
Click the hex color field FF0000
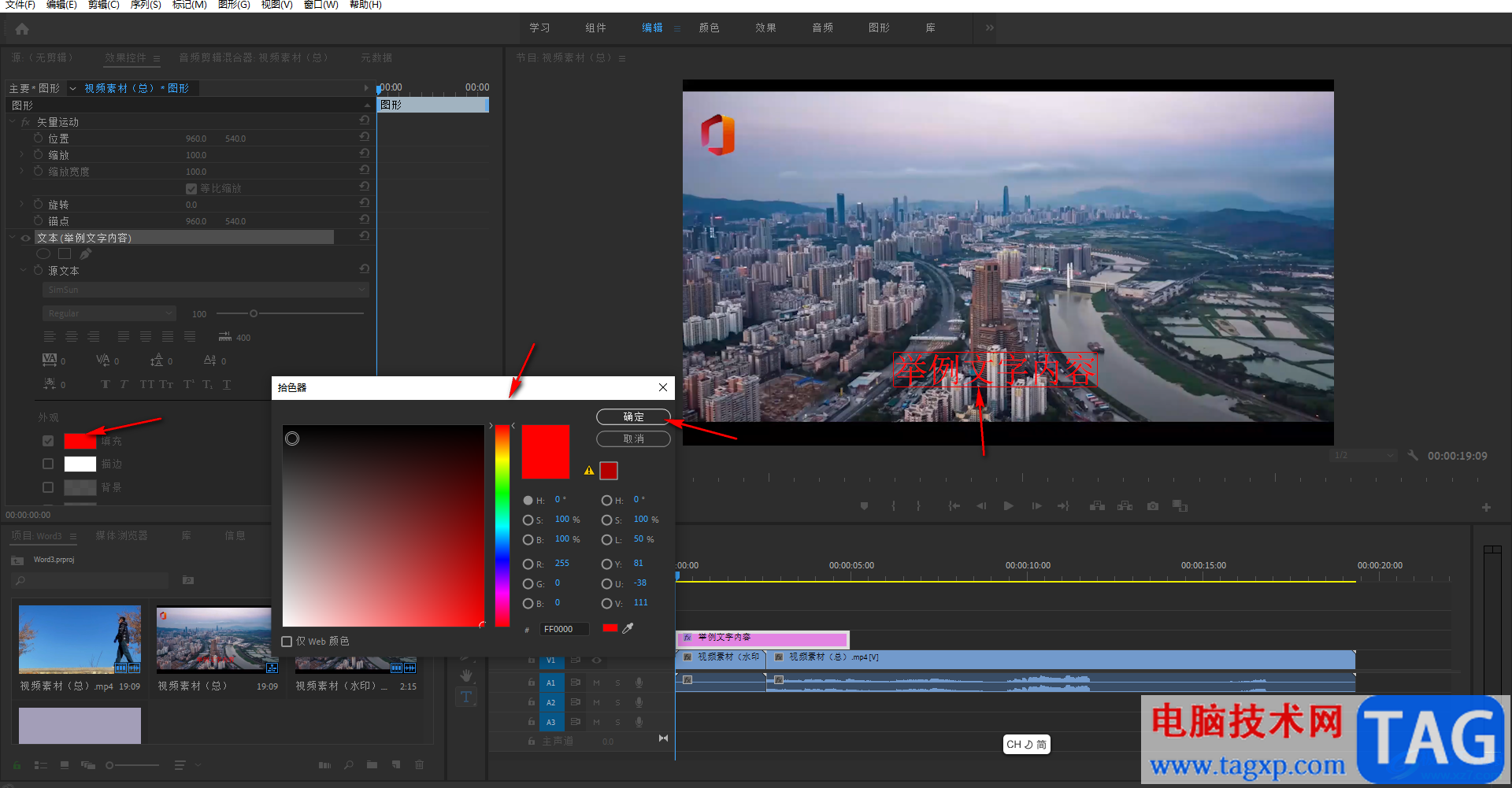click(x=564, y=629)
